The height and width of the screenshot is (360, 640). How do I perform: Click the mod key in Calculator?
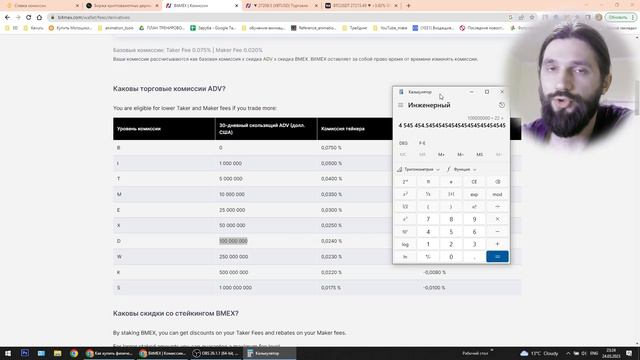(497, 194)
